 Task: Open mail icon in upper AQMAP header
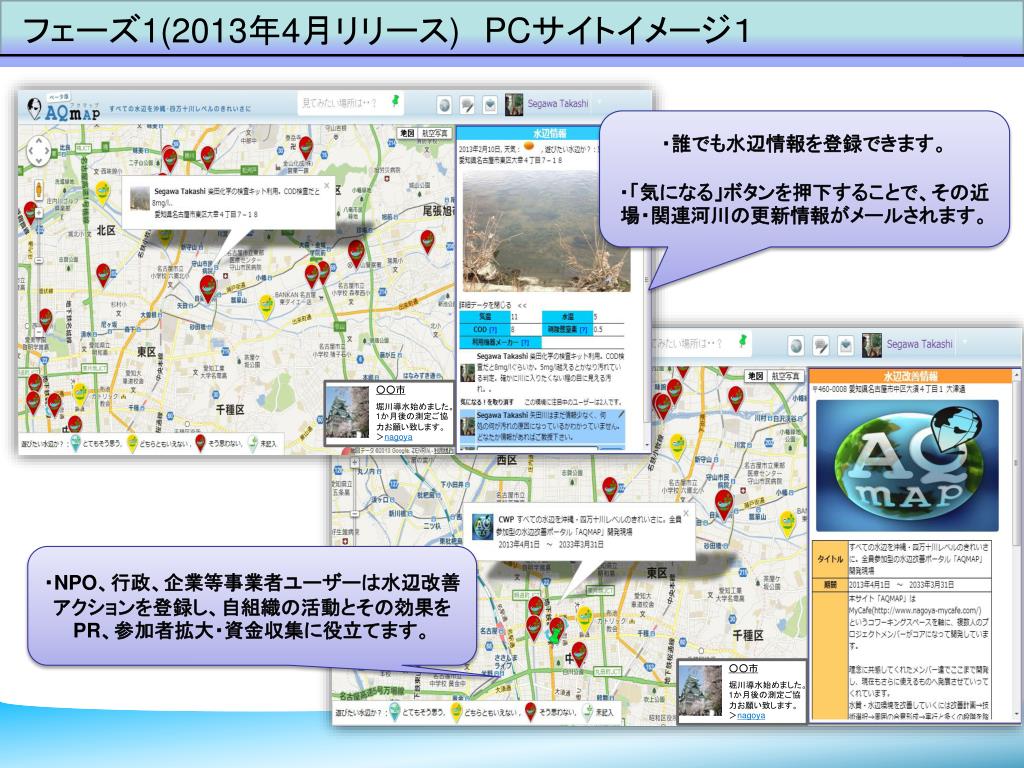click(x=490, y=104)
